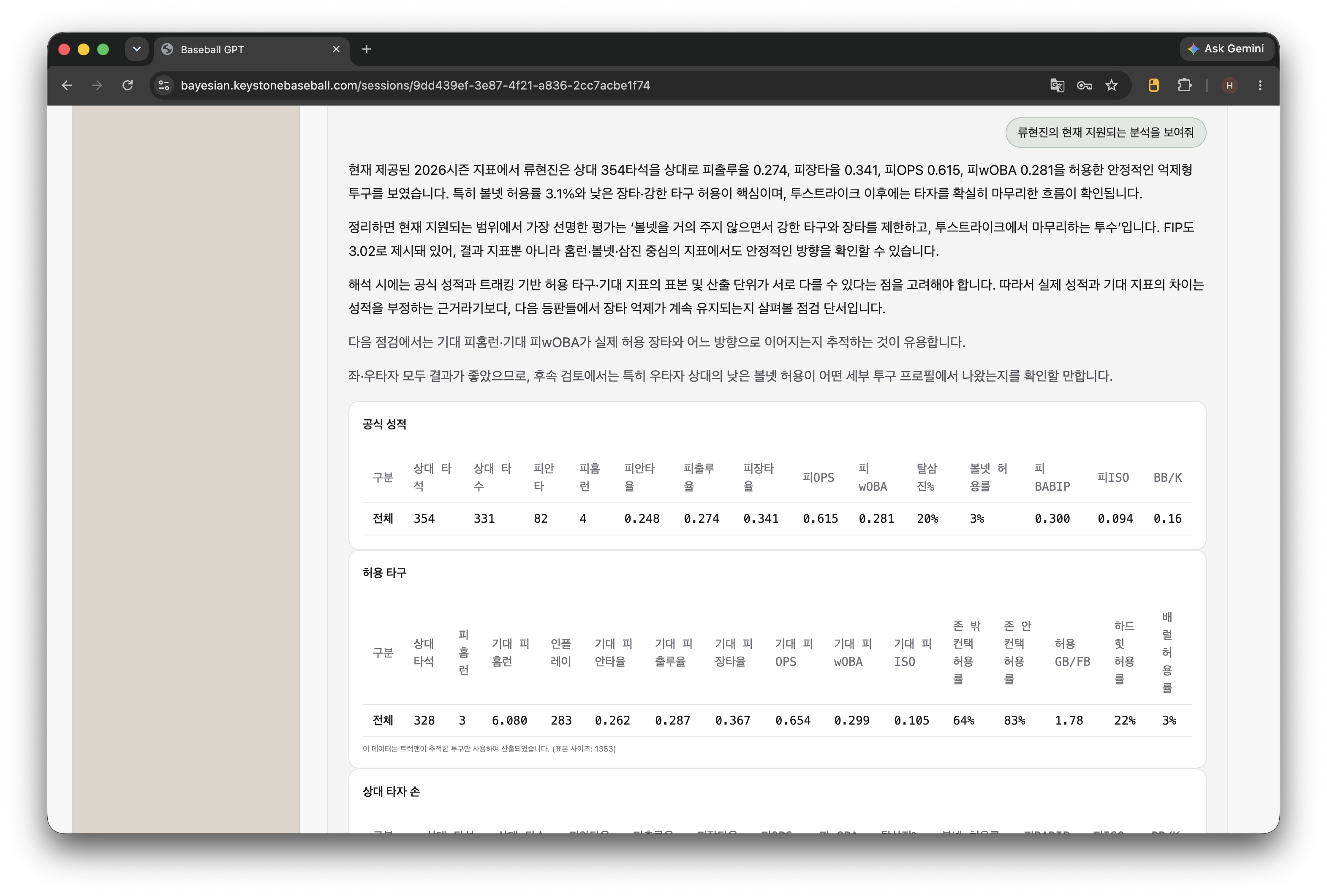Click the 354 상대 타석 value
Screen dimensions: 1327x896
424,518
